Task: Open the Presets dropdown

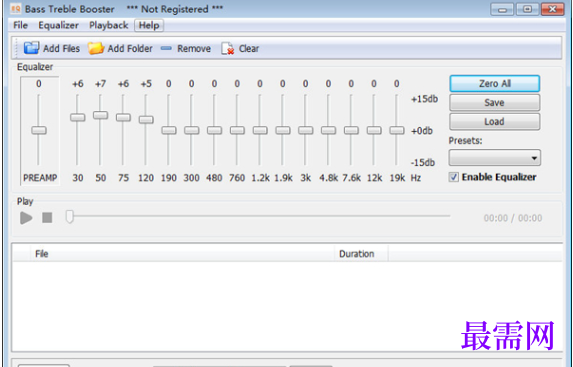Action: (x=494, y=158)
